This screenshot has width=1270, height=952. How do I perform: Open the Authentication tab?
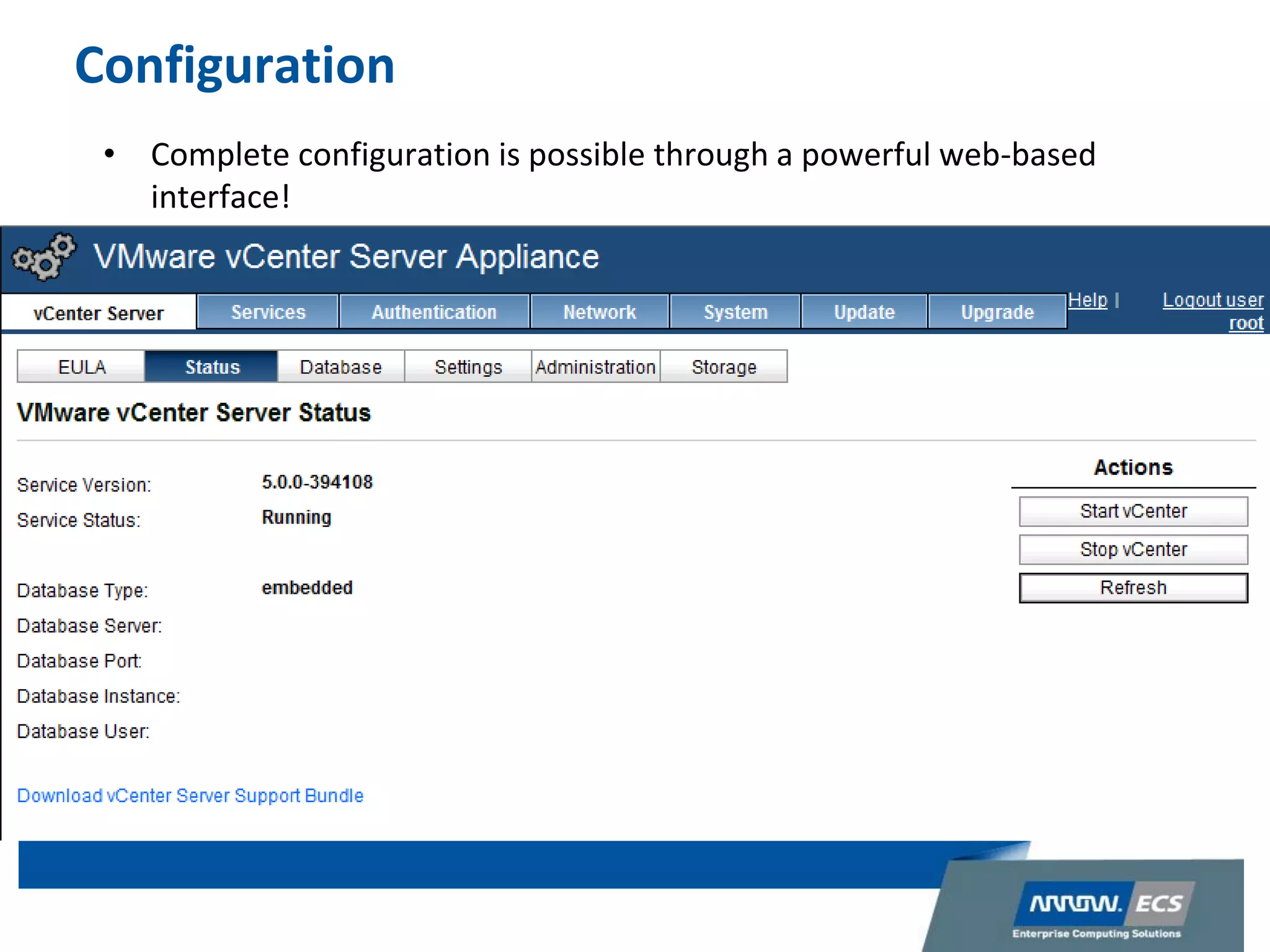pyautogui.click(x=434, y=312)
